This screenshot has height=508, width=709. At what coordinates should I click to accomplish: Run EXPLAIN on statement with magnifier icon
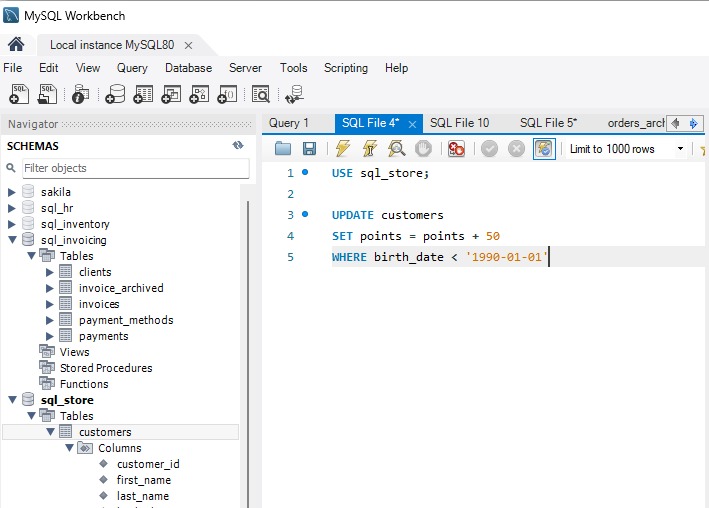pyautogui.click(x=396, y=149)
